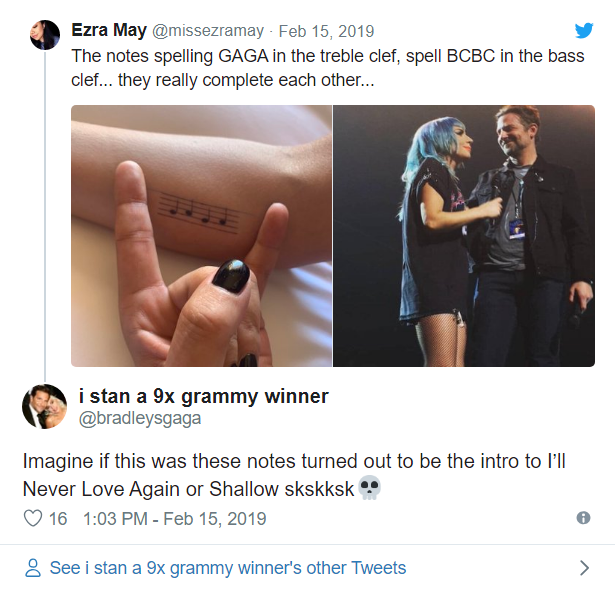Click the like count of 16
This screenshot has height=589, width=615.
58,518
